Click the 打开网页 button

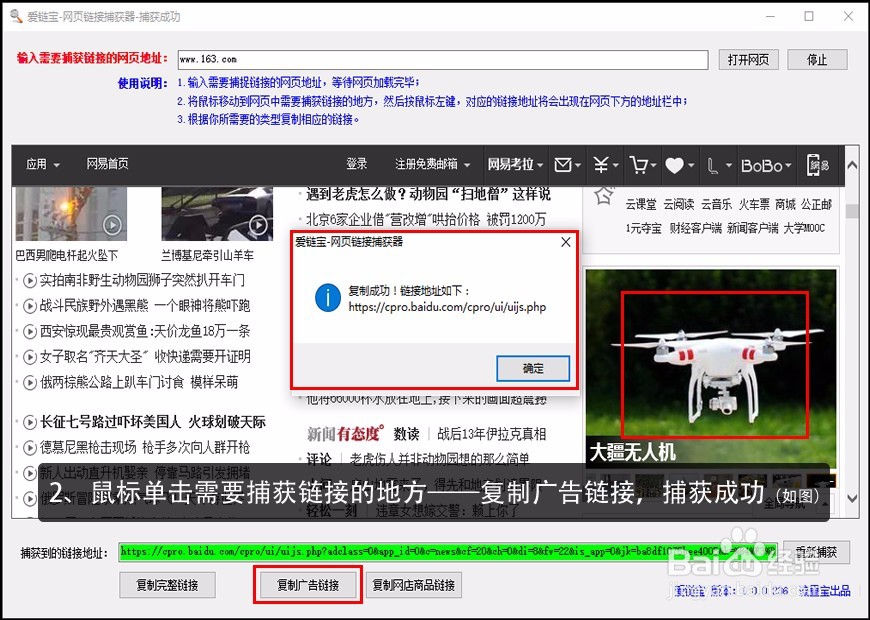748,59
